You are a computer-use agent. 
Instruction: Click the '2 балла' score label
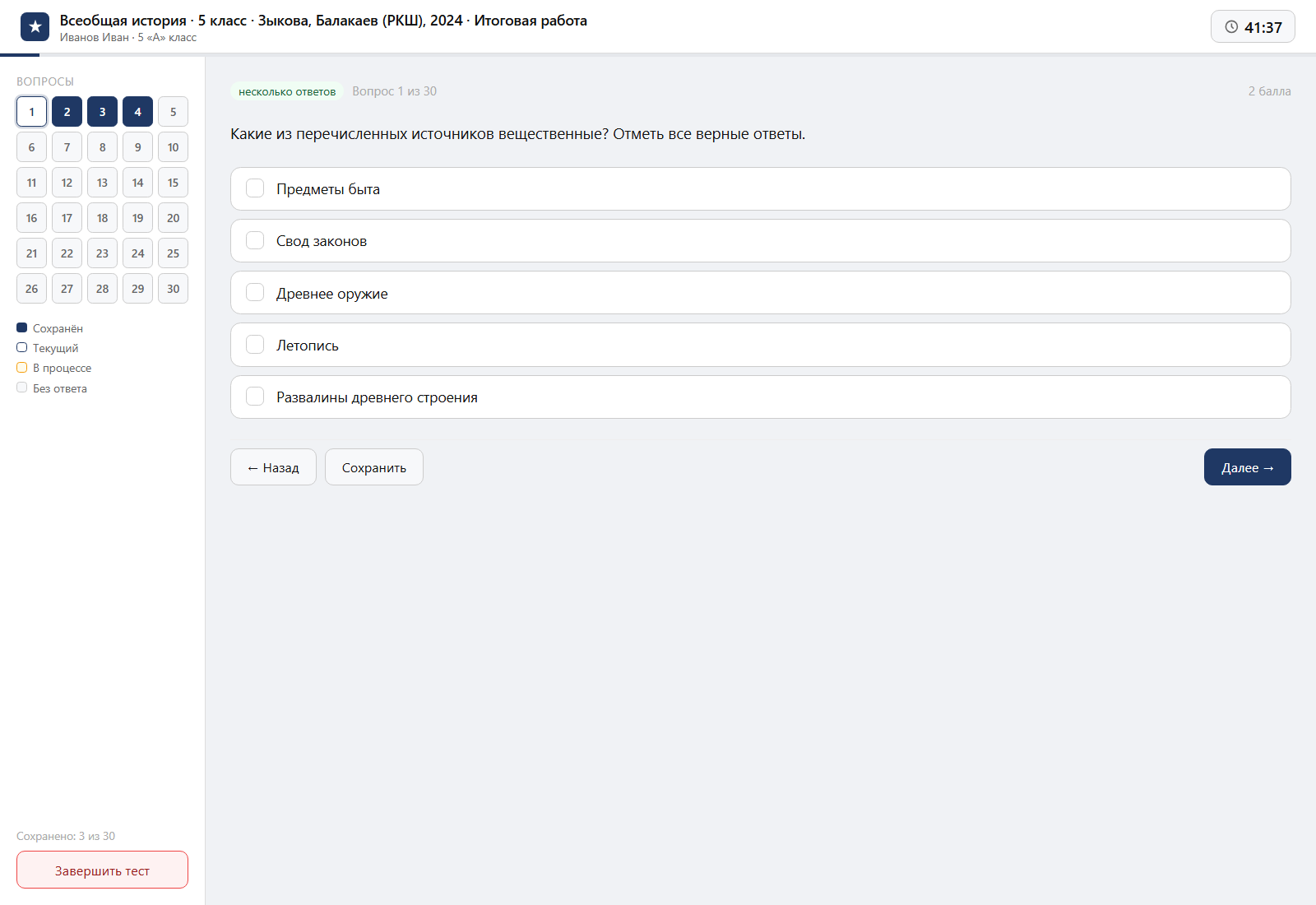[1269, 91]
